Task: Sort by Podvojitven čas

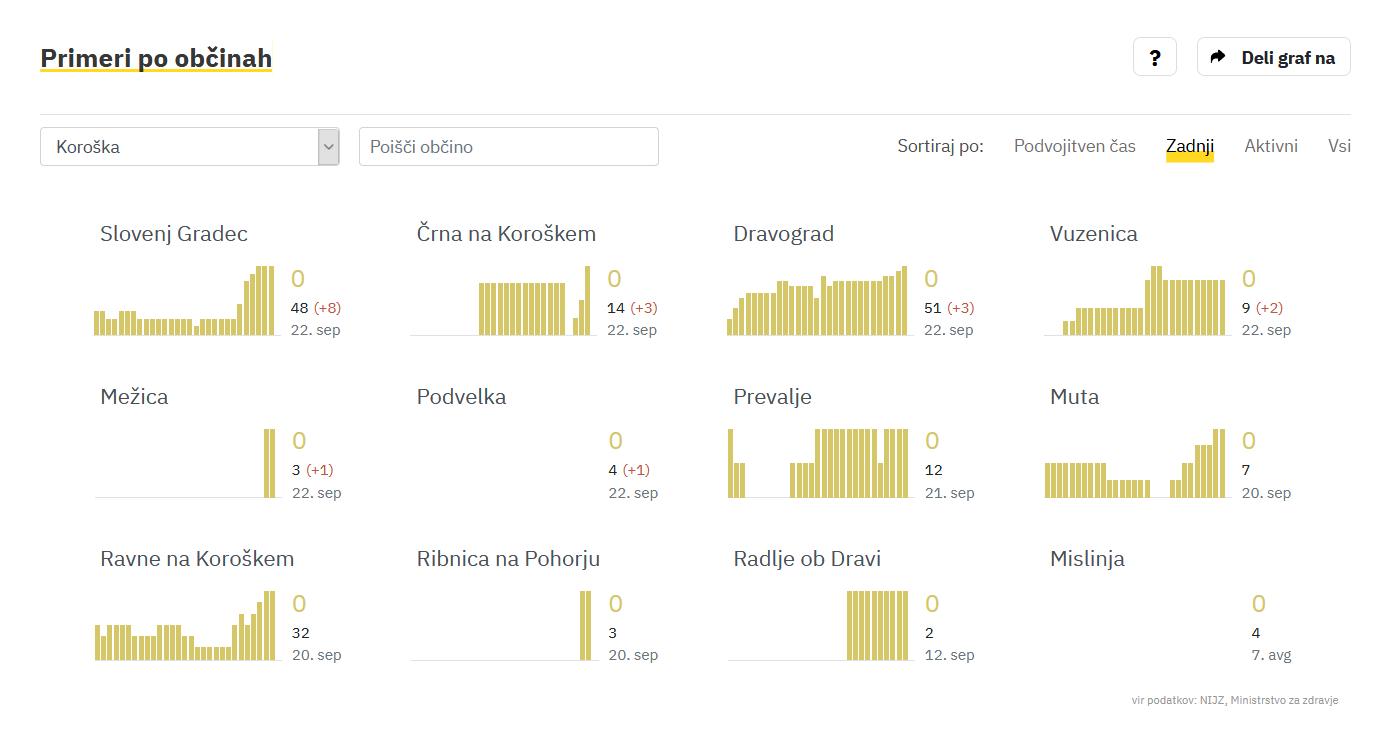Action: coord(1074,146)
